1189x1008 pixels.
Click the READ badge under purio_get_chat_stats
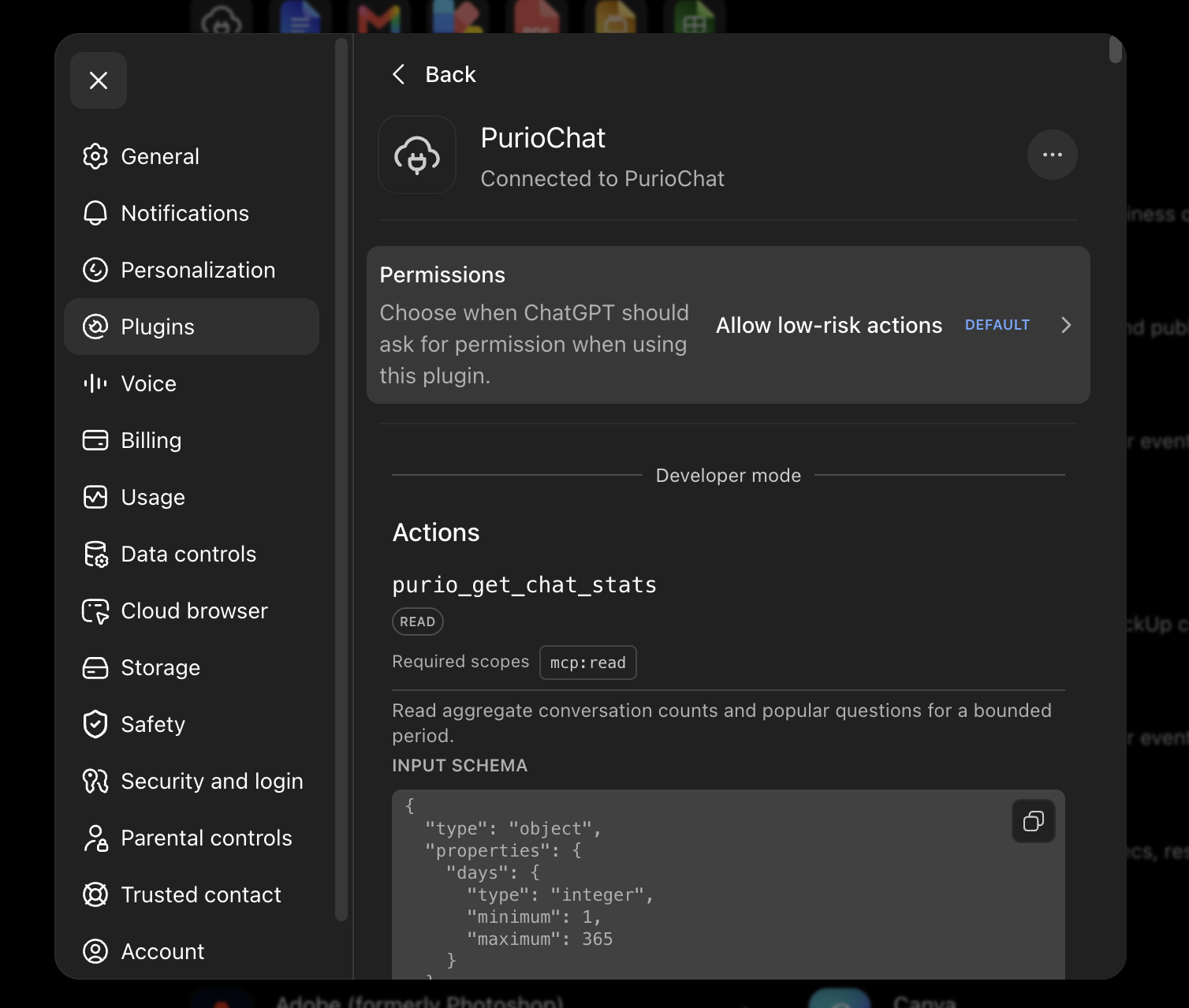pos(418,622)
